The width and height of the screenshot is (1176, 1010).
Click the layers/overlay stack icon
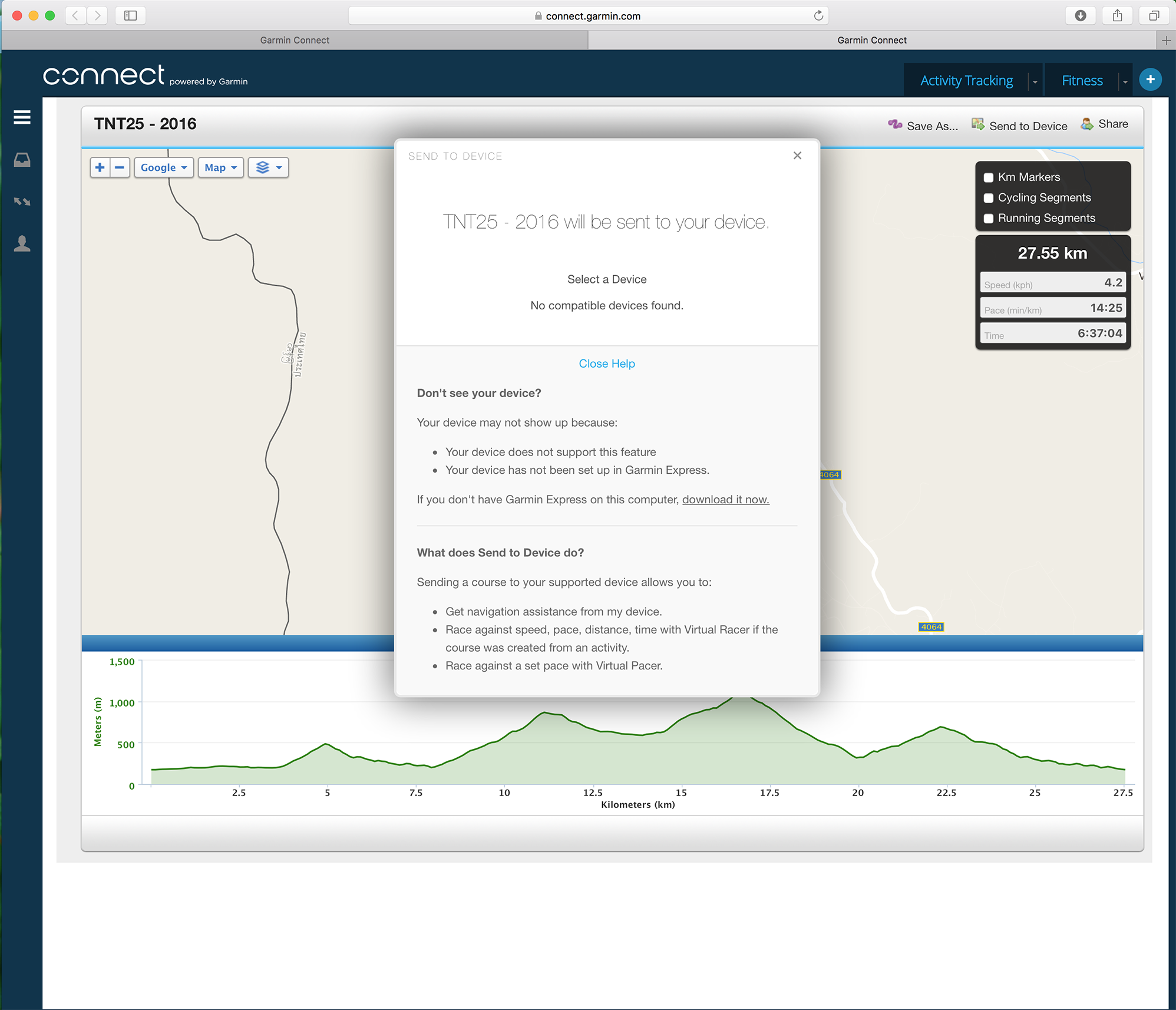coord(261,167)
